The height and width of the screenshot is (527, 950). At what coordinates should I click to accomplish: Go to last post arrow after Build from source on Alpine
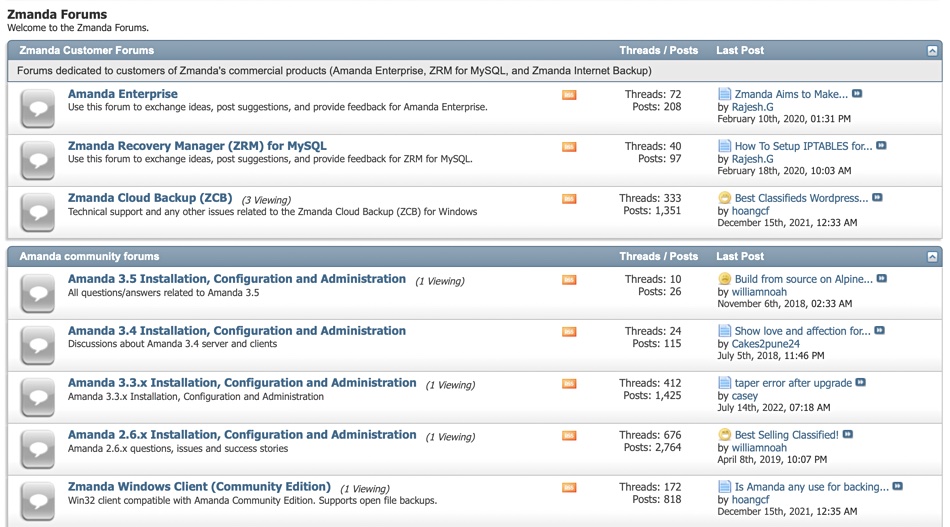click(x=882, y=279)
